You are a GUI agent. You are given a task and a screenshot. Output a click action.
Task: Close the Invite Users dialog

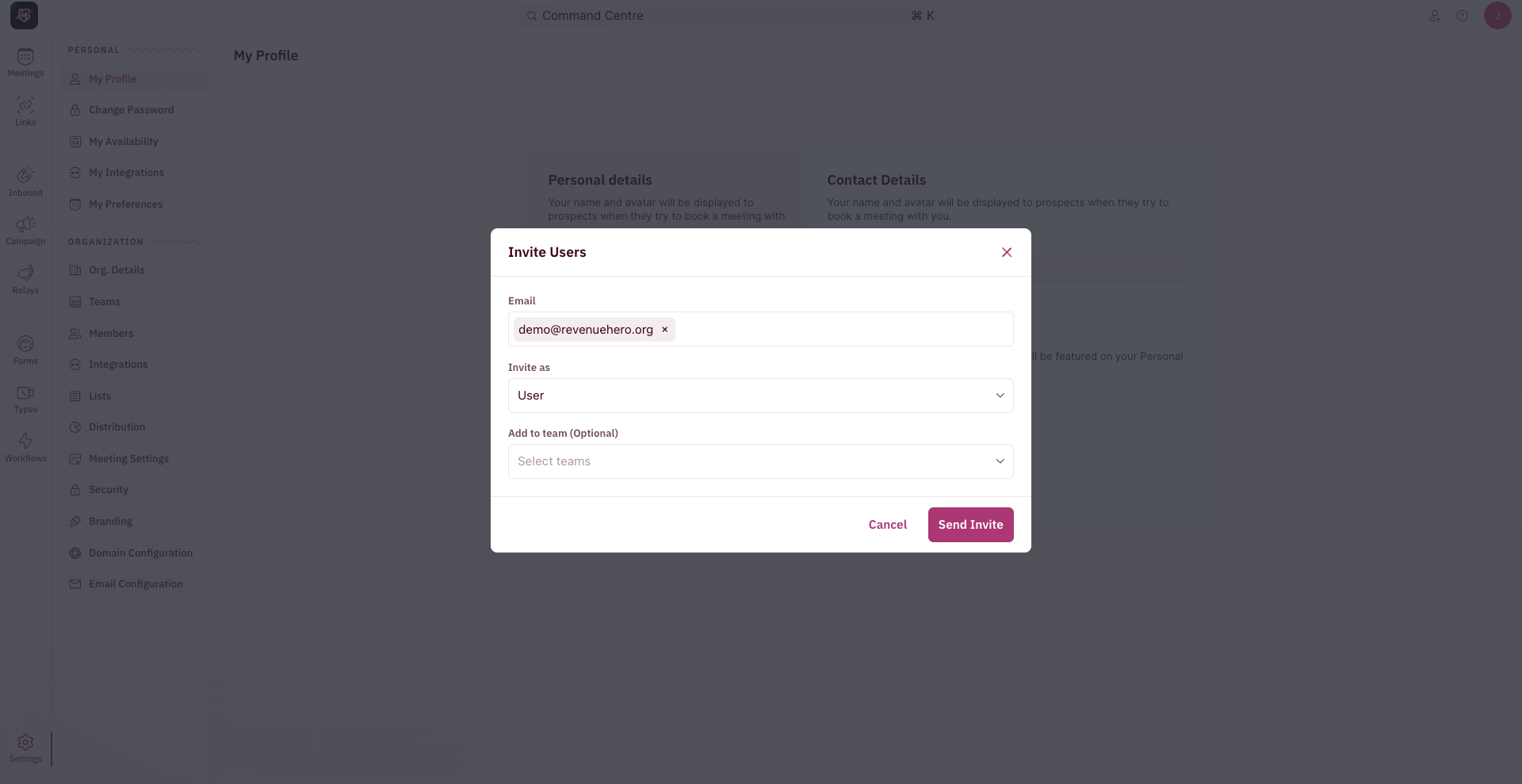pos(1007,252)
